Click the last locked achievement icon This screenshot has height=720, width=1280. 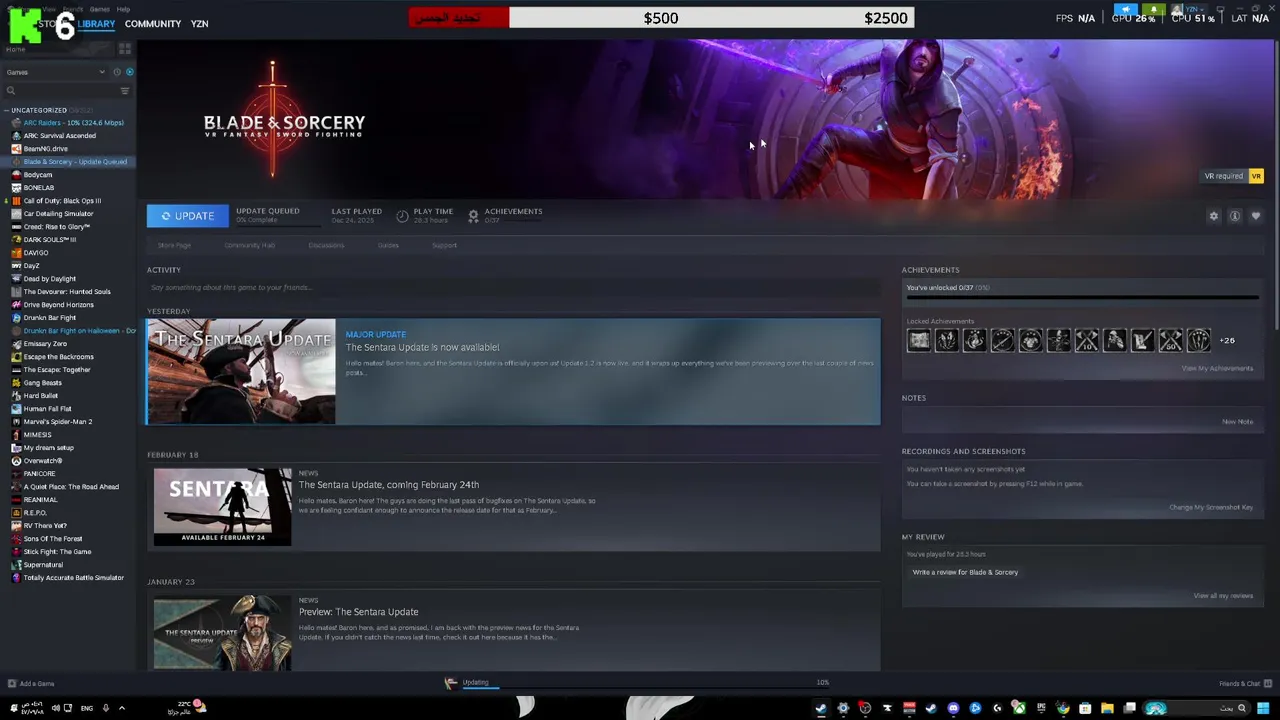1198,341
